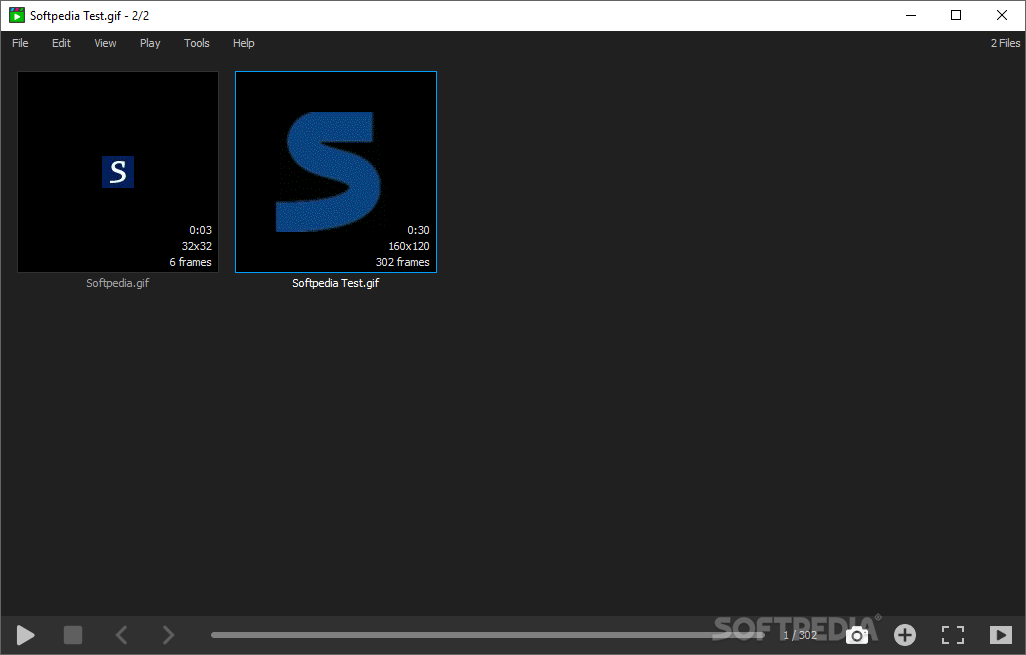This screenshot has height=655, width=1026.
Task: Click the '1 / 302' frame counter
Action: tap(800, 635)
